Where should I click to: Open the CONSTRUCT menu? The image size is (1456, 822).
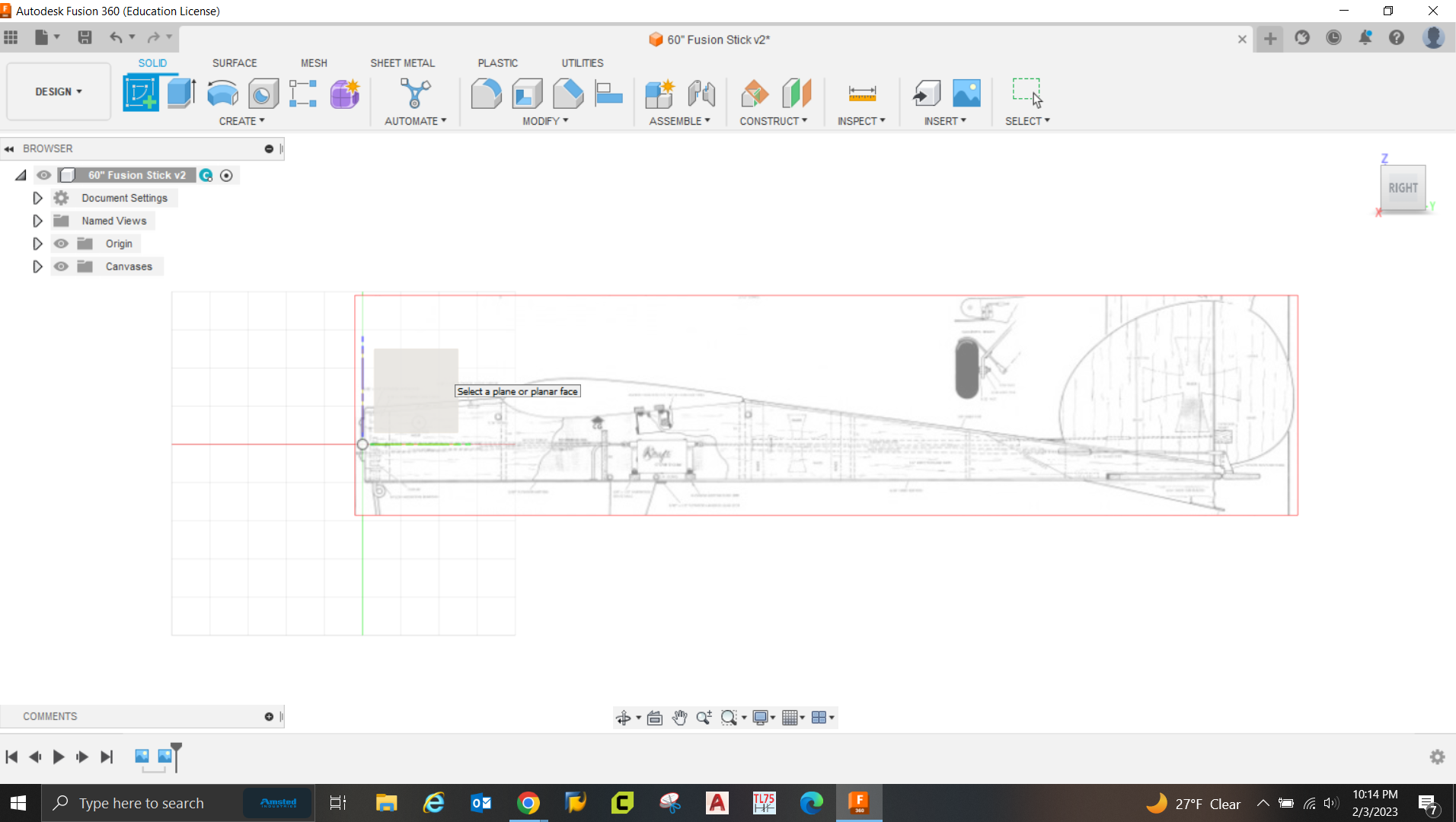[773, 121]
